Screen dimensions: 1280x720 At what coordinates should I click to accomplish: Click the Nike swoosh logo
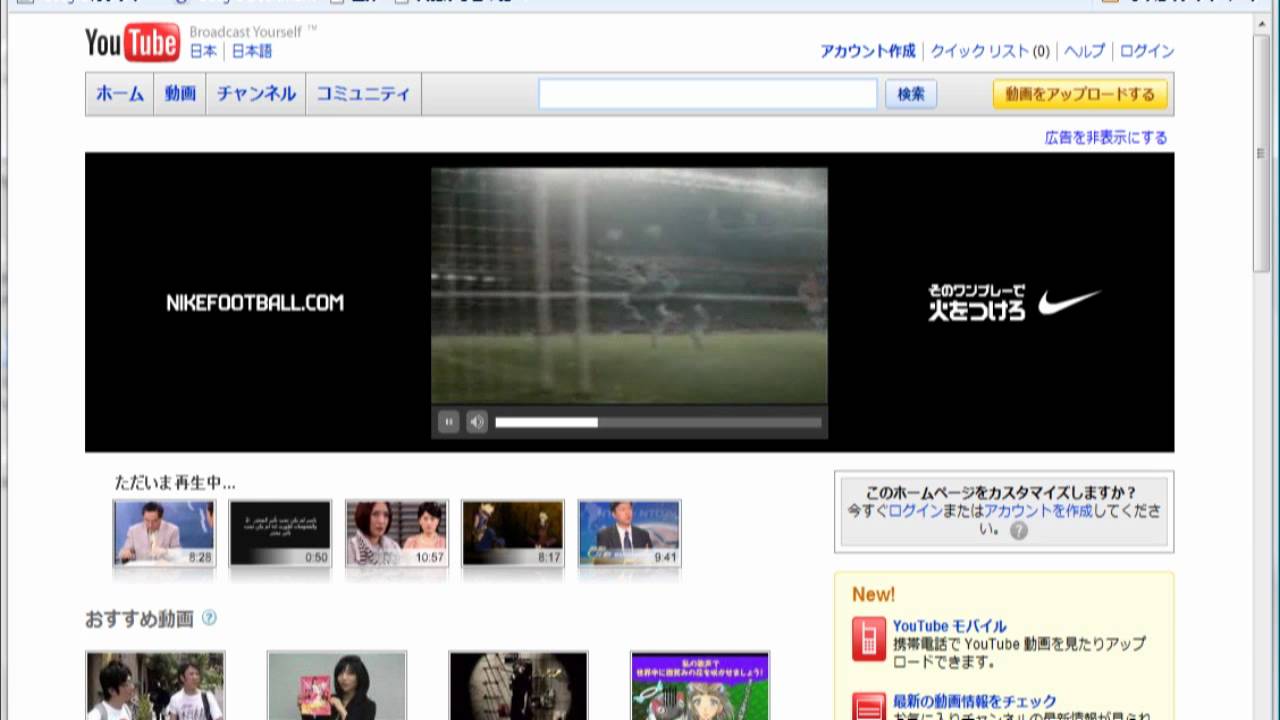point(1069,301)
